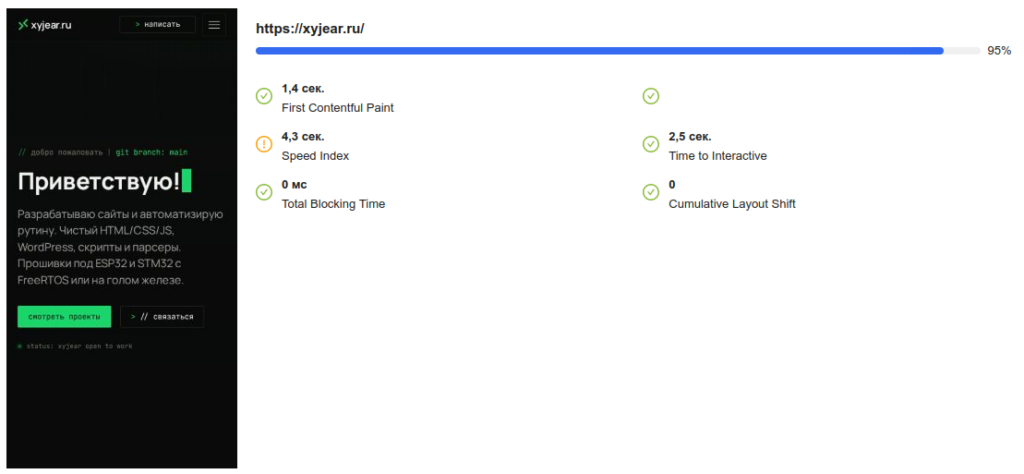Click the "Total Blocking Time" label
The height and width of the screenshot is (474, 1024).
pyautogui.click(x=333, y=204)
